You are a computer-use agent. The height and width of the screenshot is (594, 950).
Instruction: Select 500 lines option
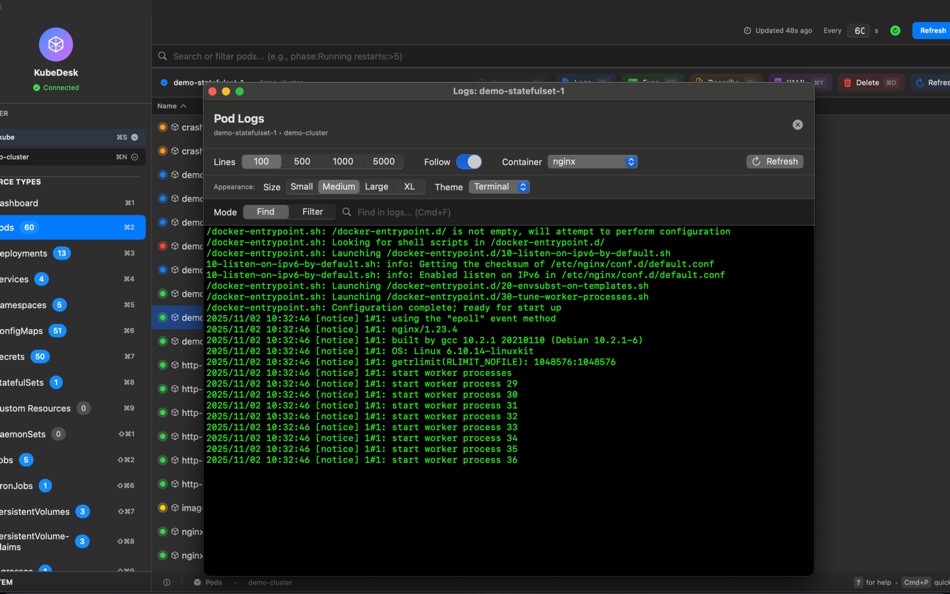[302, 161]
